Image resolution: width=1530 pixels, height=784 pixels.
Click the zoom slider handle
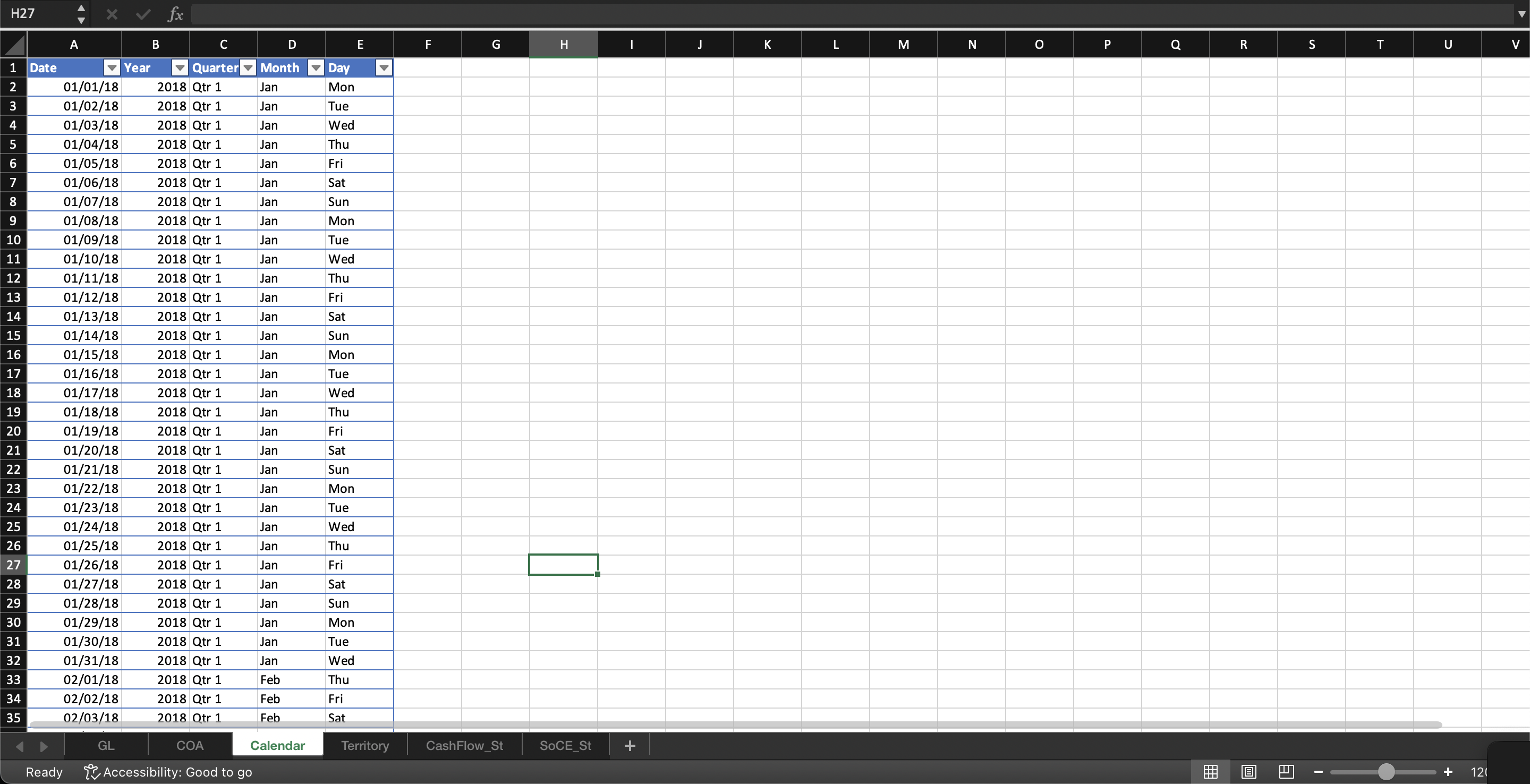1386,772
